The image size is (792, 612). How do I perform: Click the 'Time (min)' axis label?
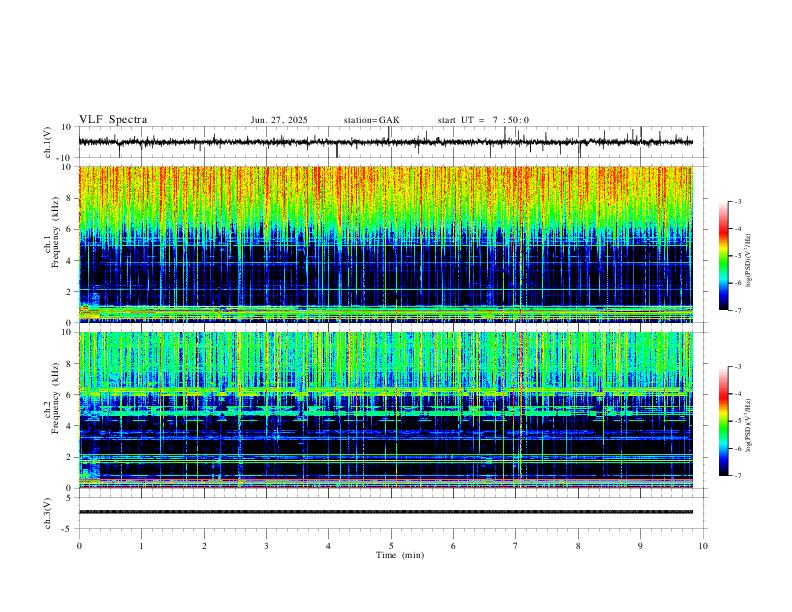tap(400, 555)
